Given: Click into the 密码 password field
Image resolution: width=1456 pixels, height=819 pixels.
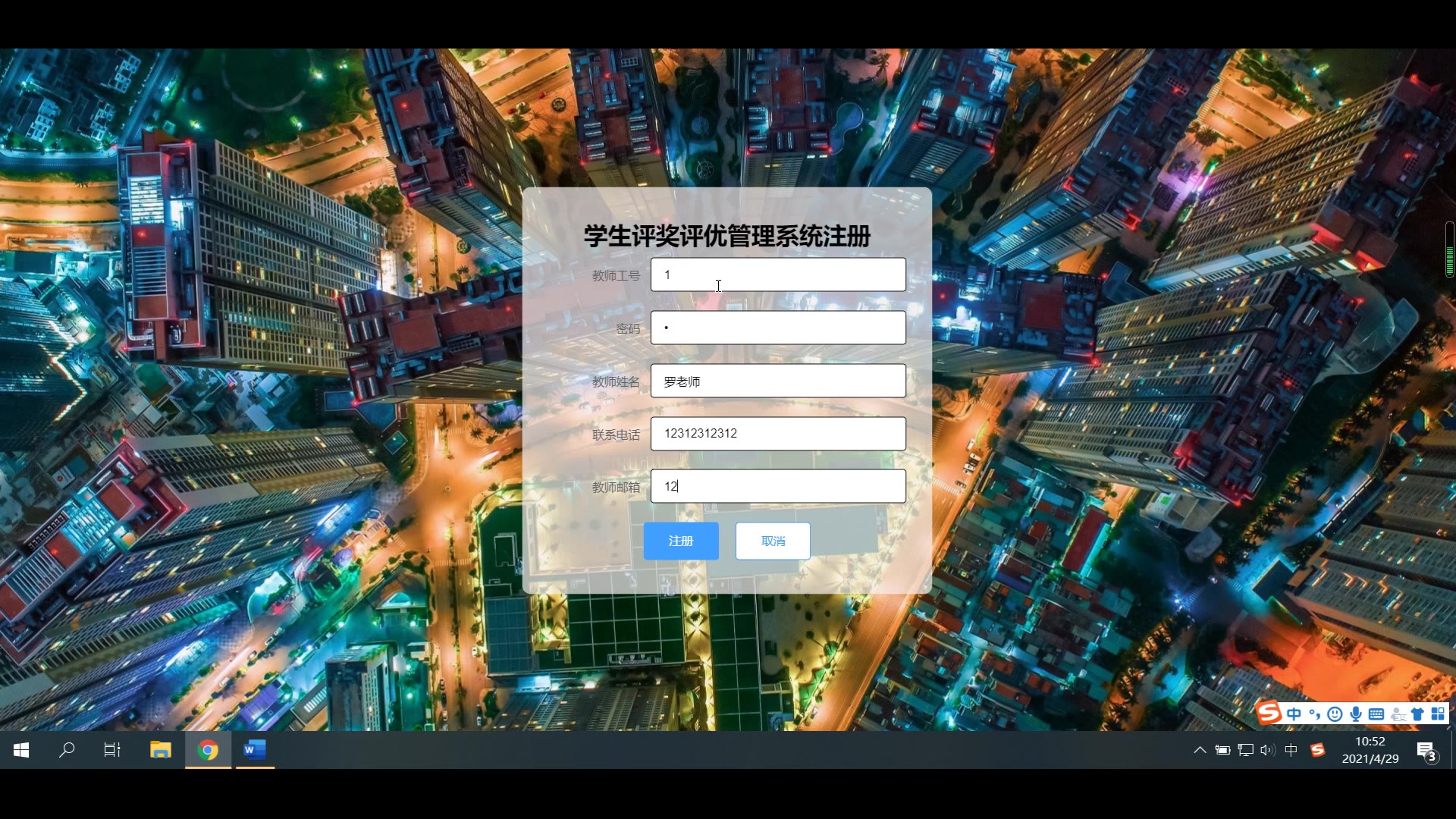Looking at the screenshot, I should click(777, 328).
